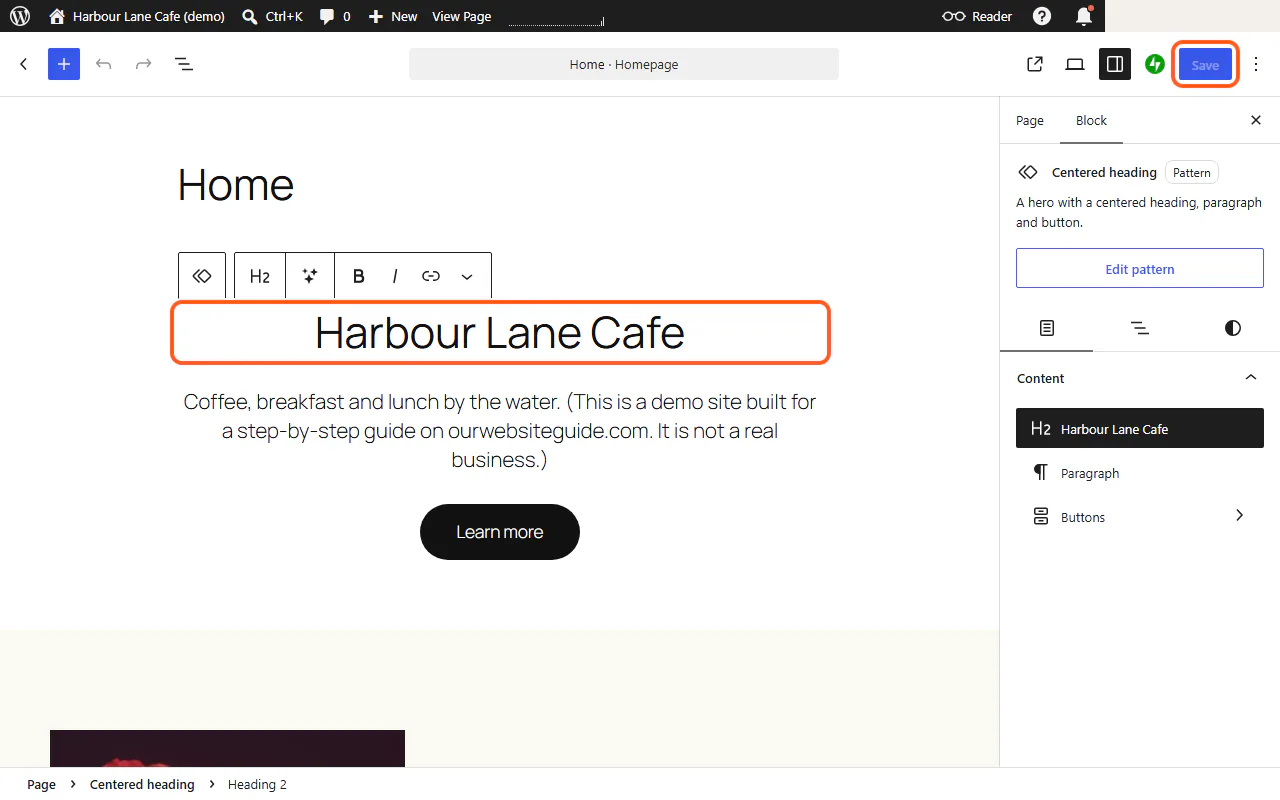Go back using the editor back arrow

click(x=24, y=64)
